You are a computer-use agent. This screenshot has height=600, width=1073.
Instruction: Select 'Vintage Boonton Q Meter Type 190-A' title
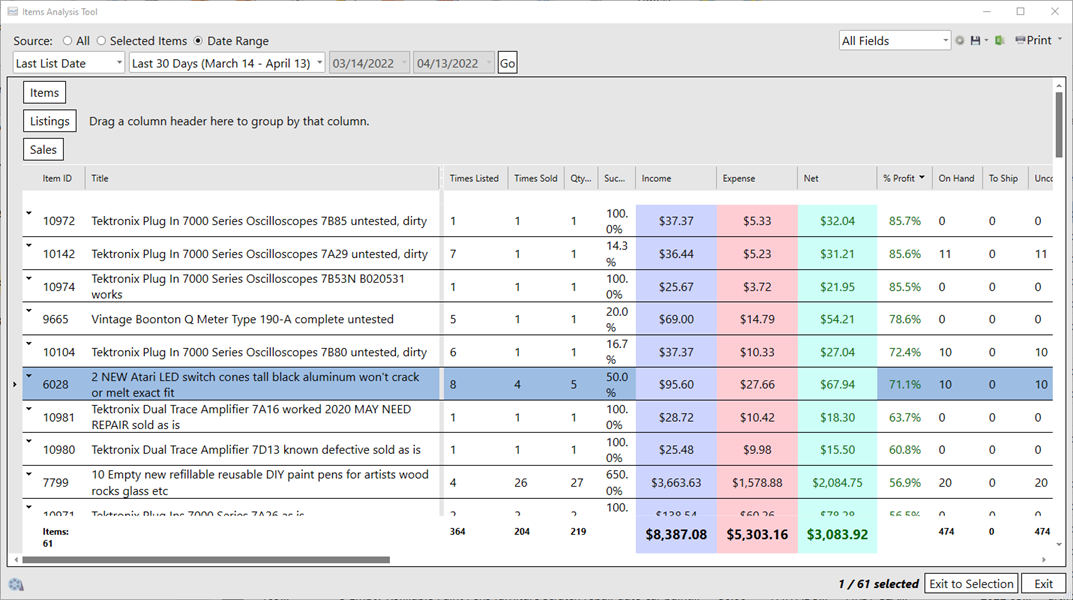tap(242, 319)
